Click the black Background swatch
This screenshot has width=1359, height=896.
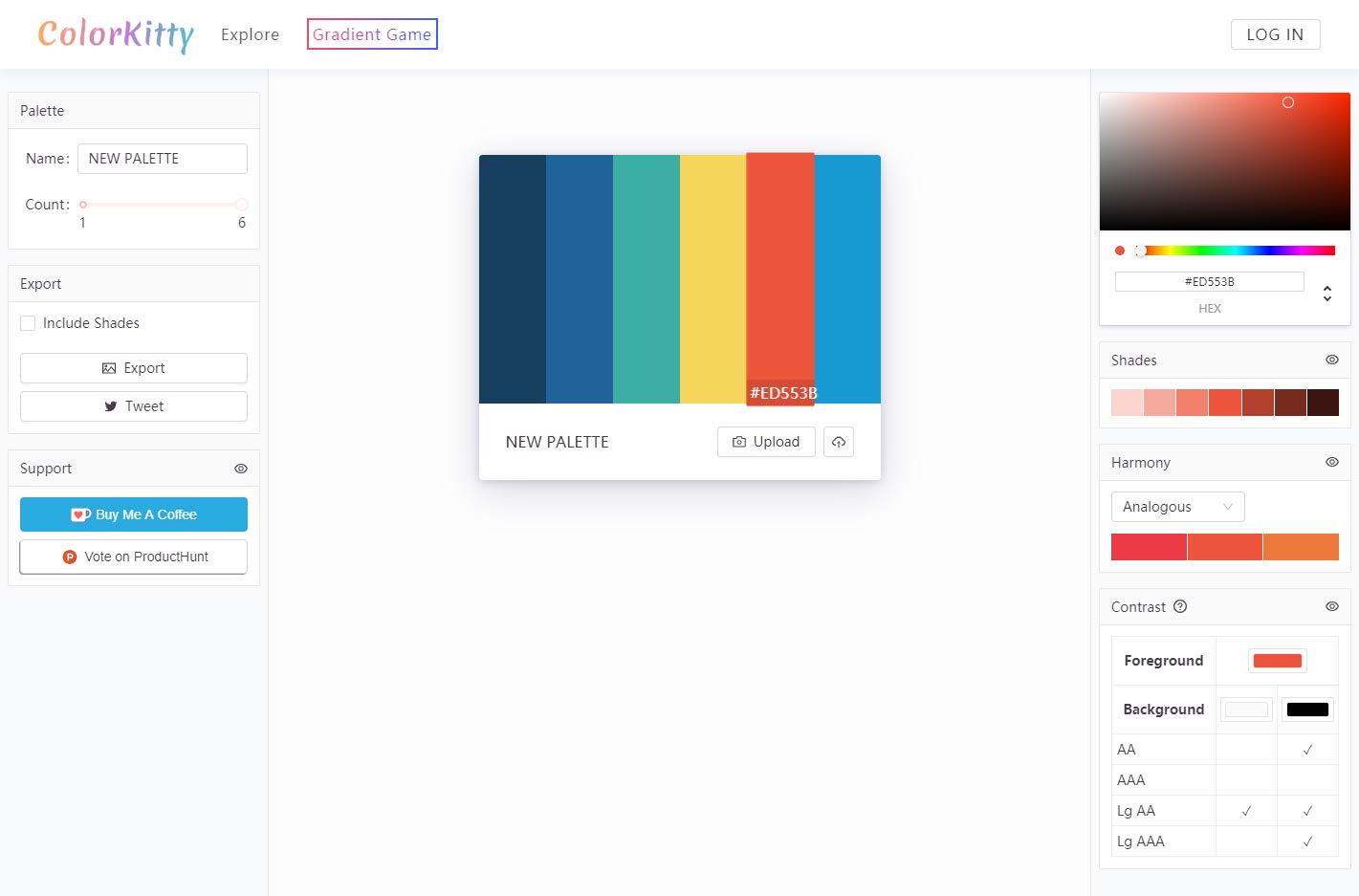coord(1307,710)
